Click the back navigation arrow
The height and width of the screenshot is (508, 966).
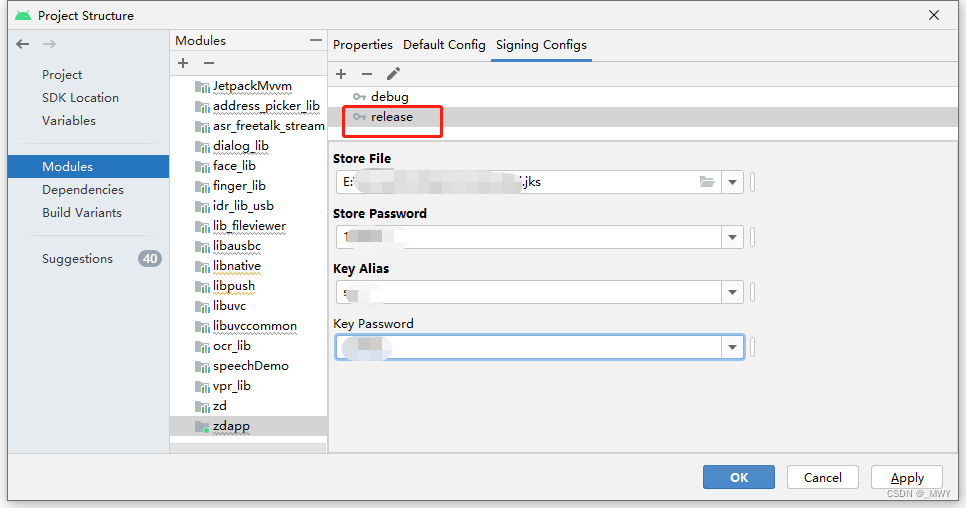23,44
